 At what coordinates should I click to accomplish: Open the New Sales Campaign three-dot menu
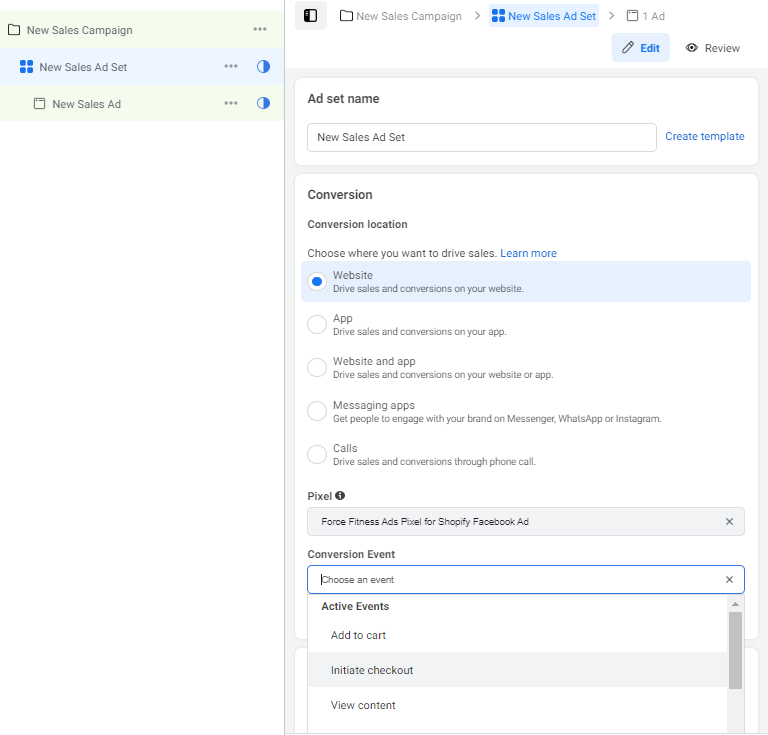click(x=260, y=30)
